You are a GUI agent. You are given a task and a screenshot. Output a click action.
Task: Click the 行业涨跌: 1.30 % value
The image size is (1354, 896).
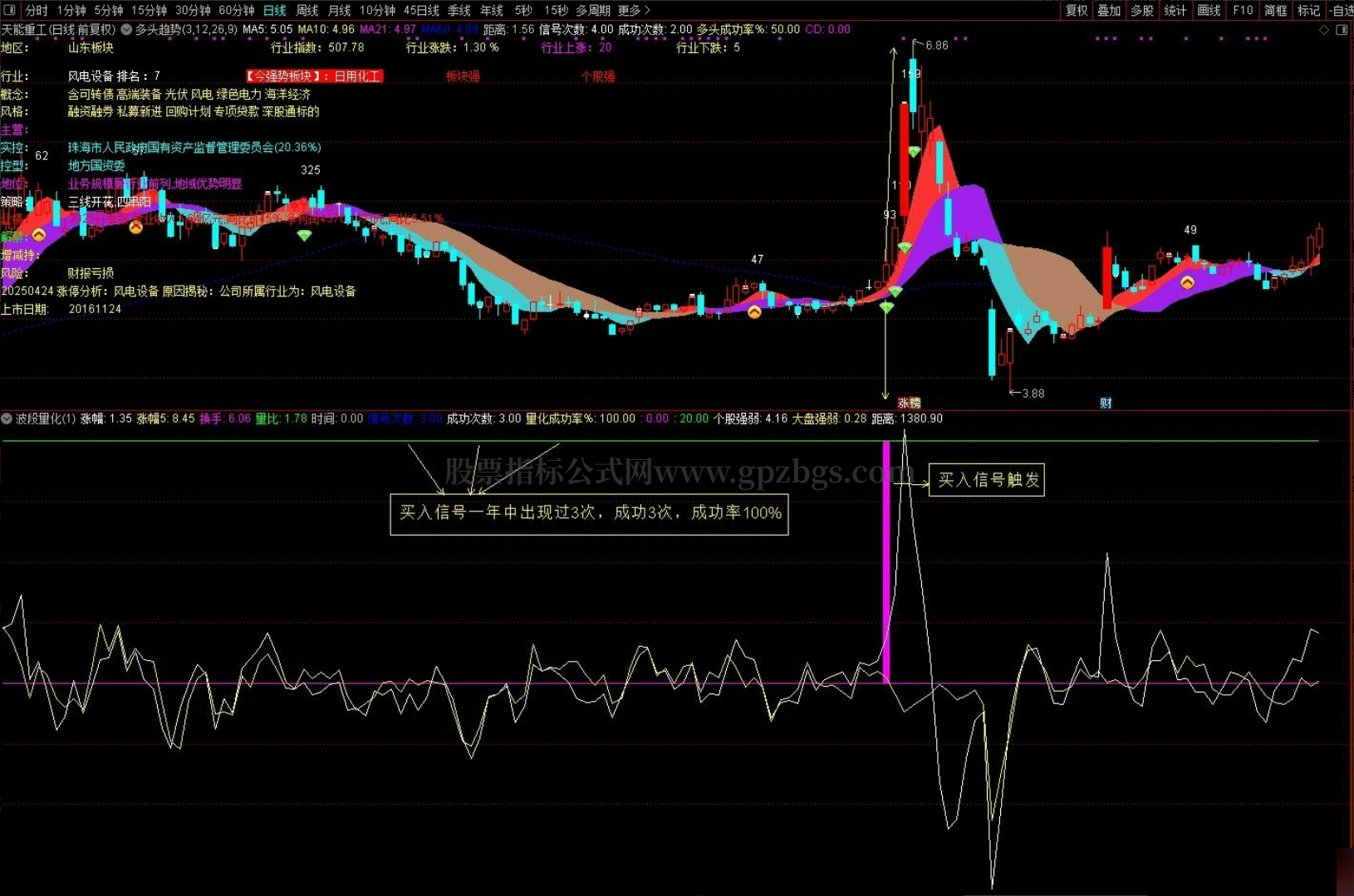point(453,47)
